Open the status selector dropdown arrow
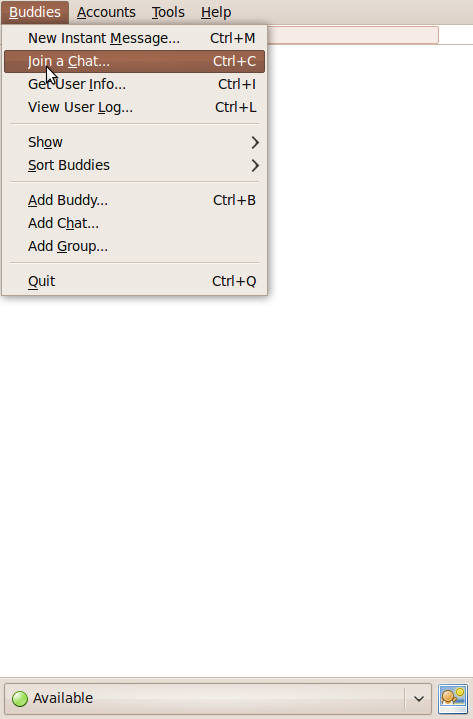 pyautogui.click(x=418, y=698)
